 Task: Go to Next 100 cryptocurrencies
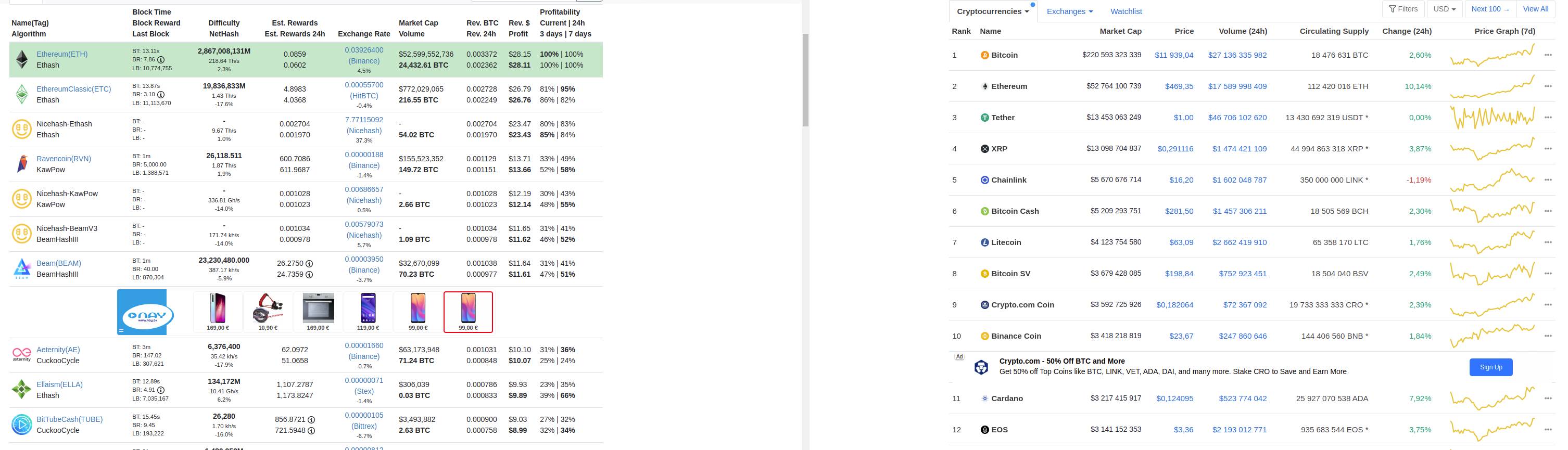[1490, 9]
